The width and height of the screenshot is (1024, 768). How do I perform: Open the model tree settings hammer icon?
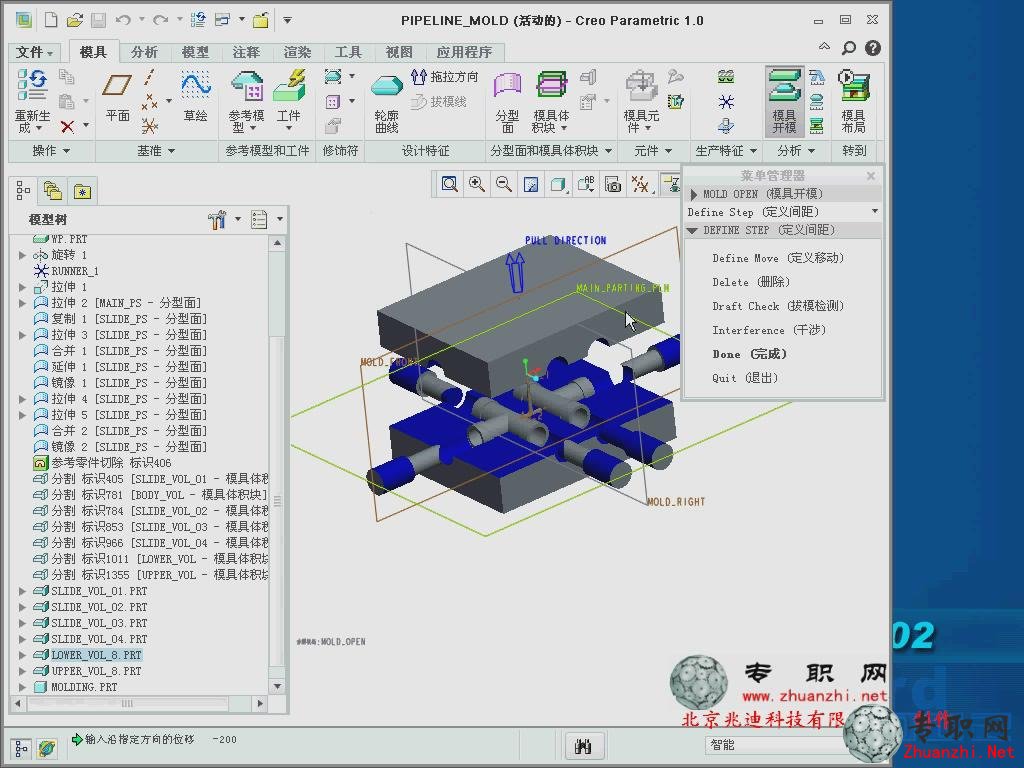[217, 219]
